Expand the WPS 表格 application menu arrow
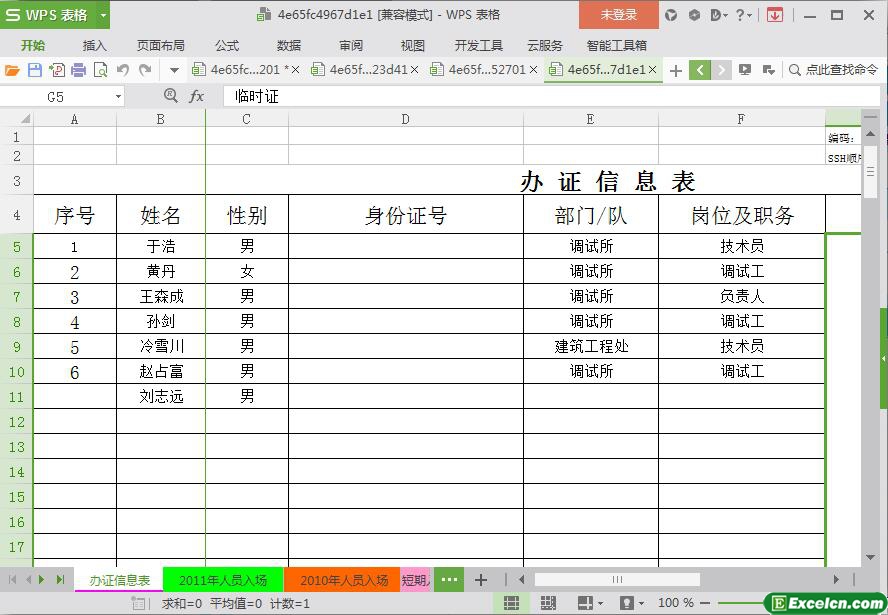The image size is (888, 615). click(x=103, y=15)
